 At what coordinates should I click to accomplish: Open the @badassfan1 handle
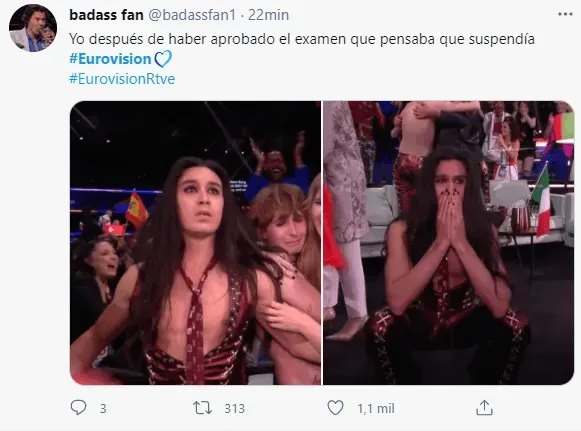click(192, 15)
